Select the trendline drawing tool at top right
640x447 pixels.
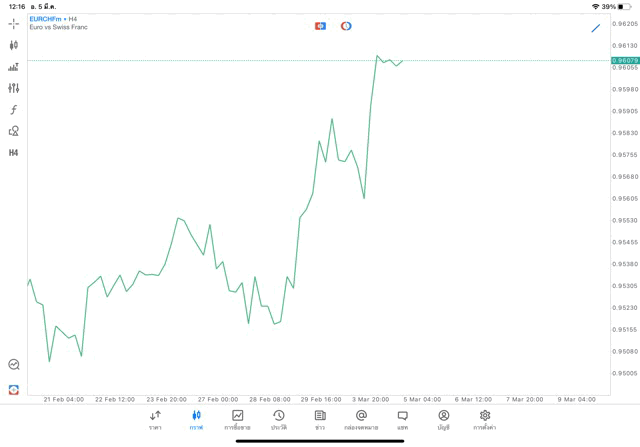[596, 28]
